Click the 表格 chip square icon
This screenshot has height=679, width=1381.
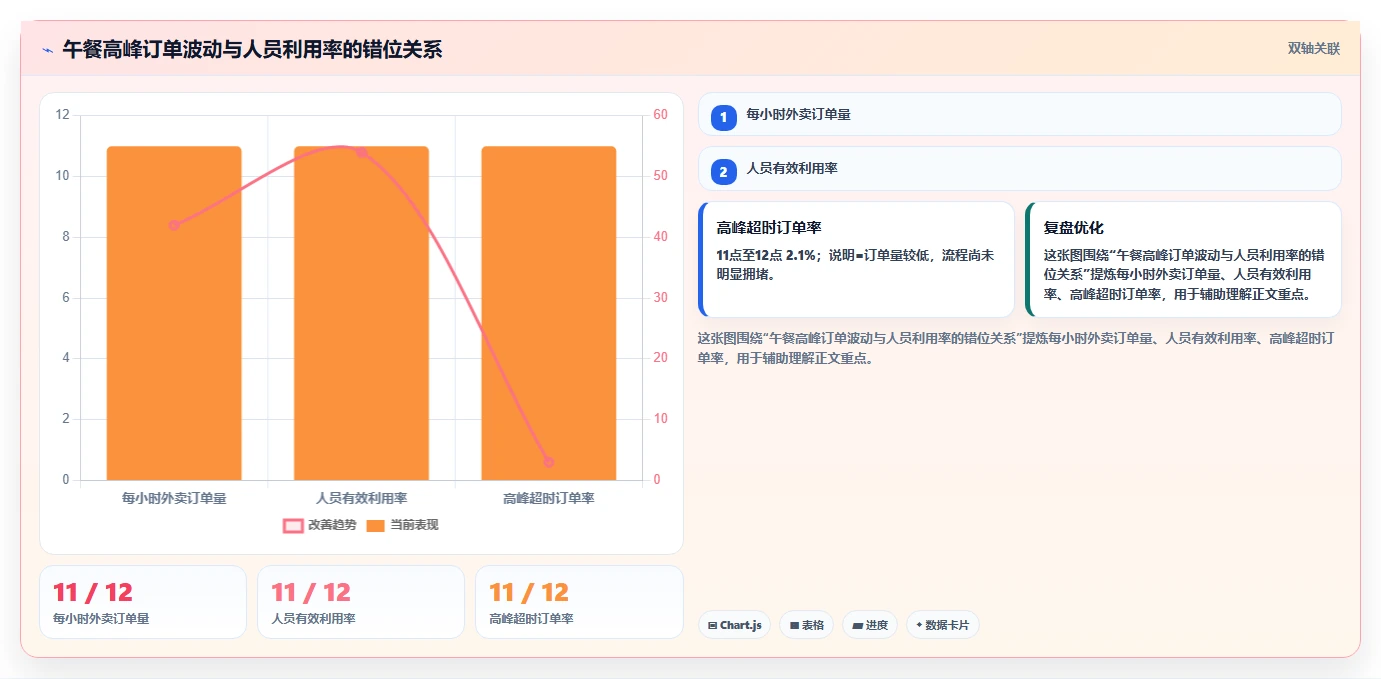[794, 625]
